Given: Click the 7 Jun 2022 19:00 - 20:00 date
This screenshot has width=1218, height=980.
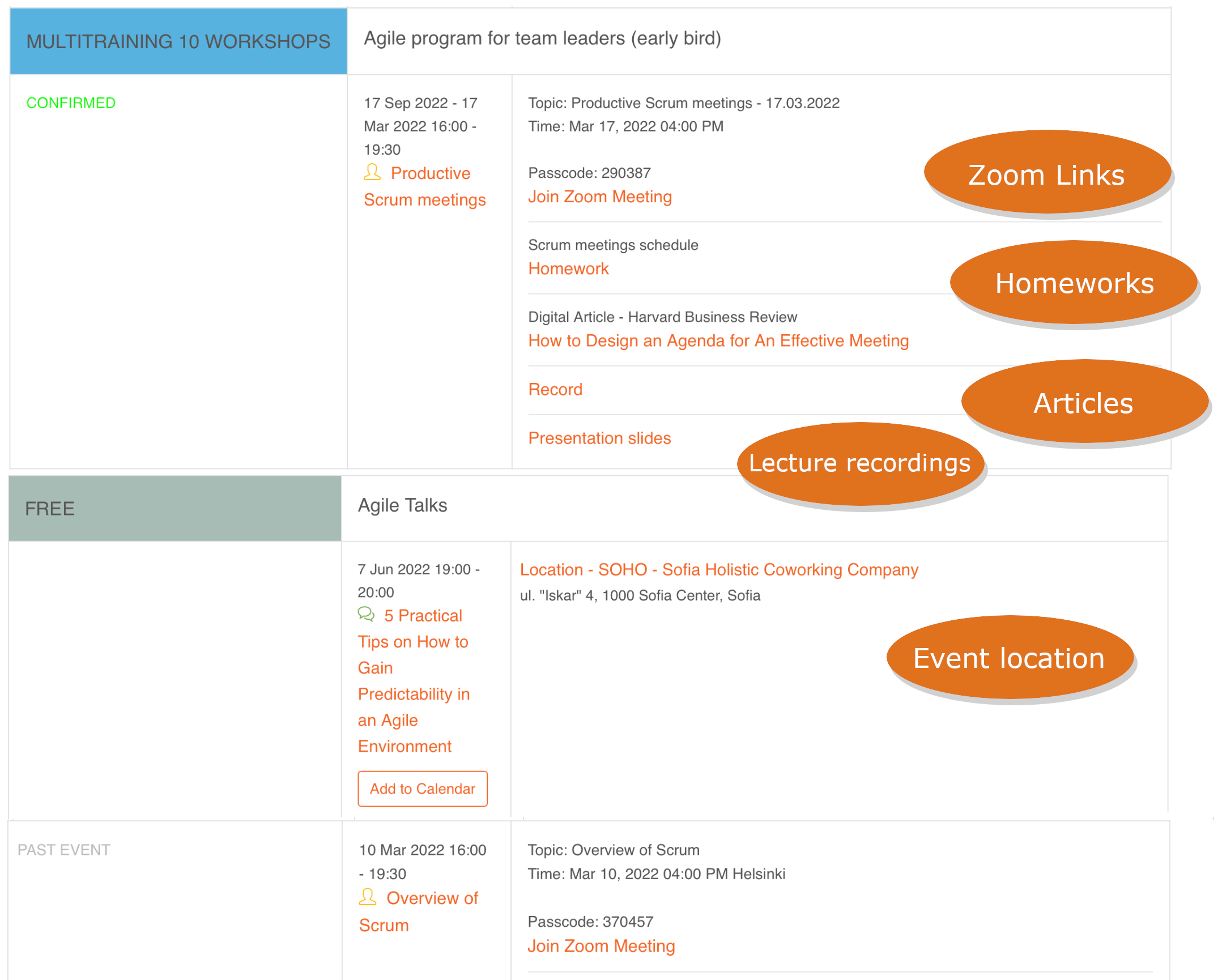Looking at the screenshot, I should [419, 581].
